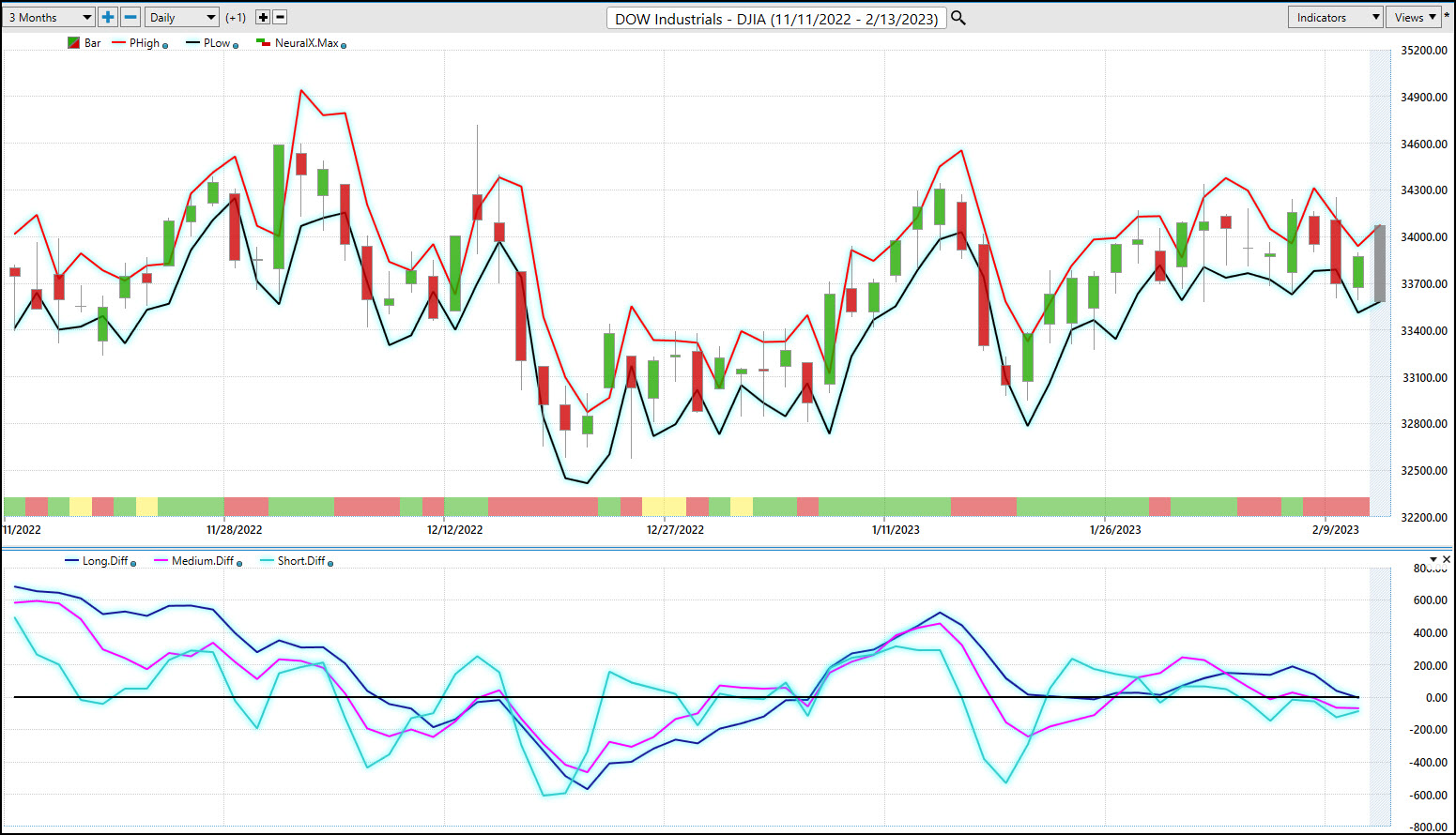The image size is (1456, 835).
Task: Click the 33100.00 price axis label
Action: (x=1424, y=378)
